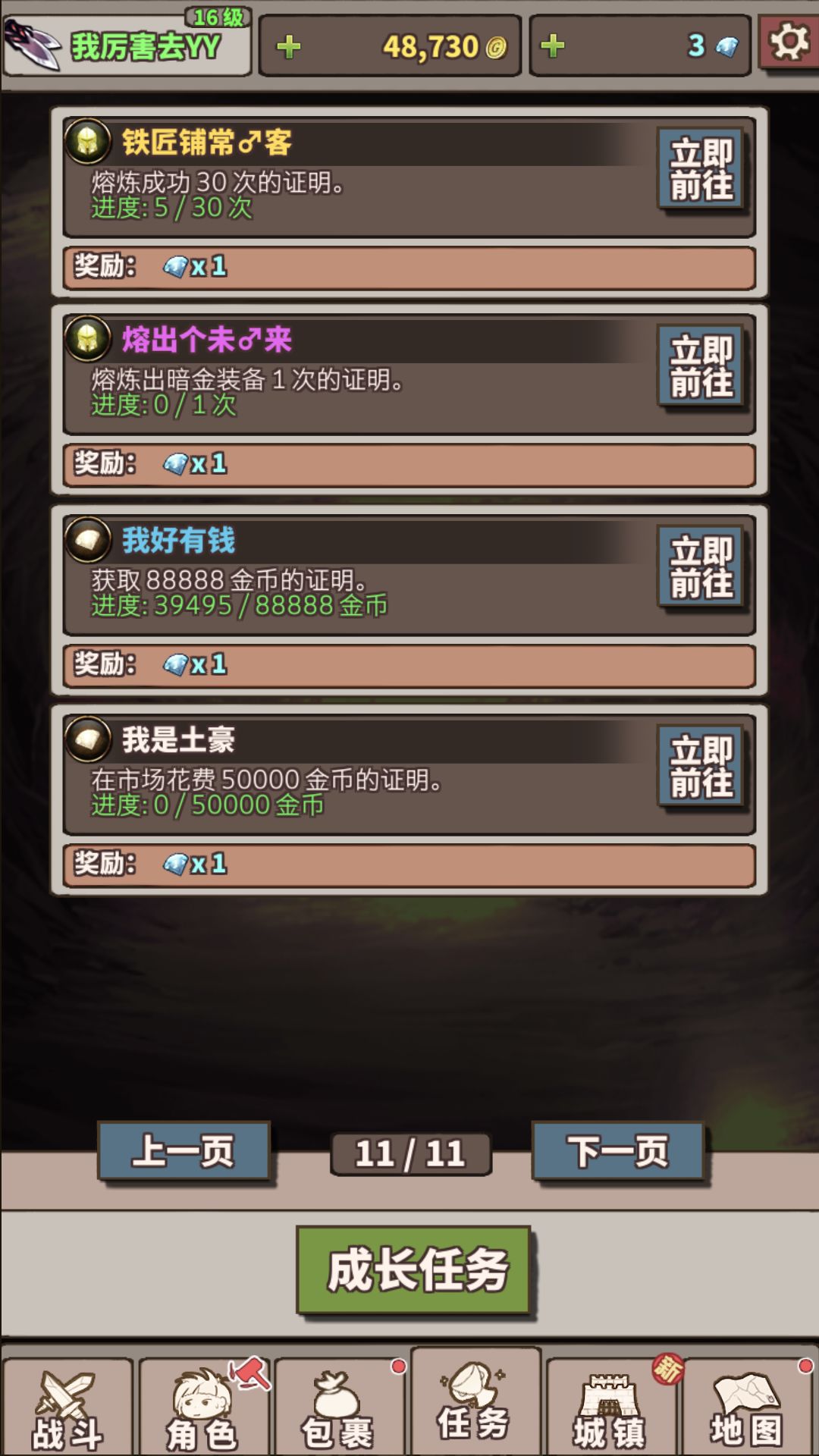Open the settings gear icon
Screen dimensions: 819x1456
click(789, 42)
